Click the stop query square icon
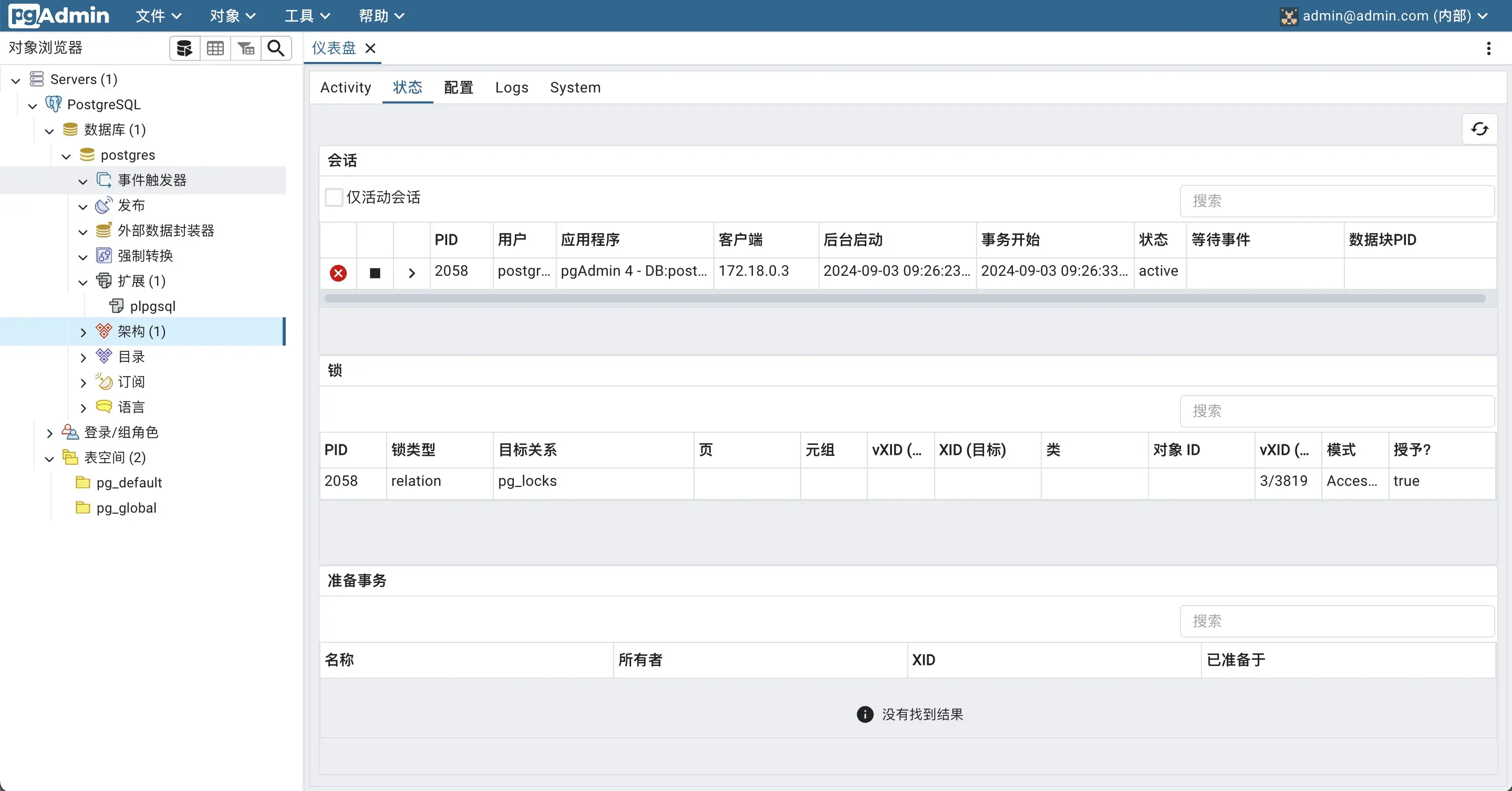This screenshot has height=791, width=1512. (x=375, y=272)
